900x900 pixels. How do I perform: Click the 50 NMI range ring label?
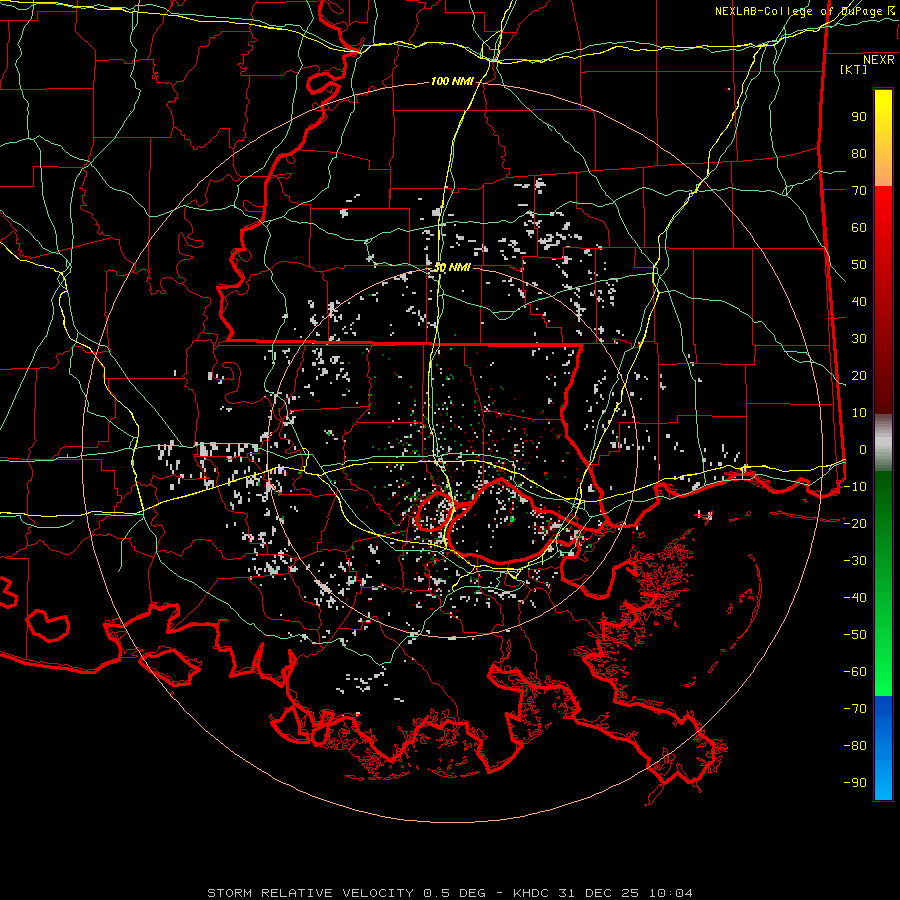pos(452,267)
